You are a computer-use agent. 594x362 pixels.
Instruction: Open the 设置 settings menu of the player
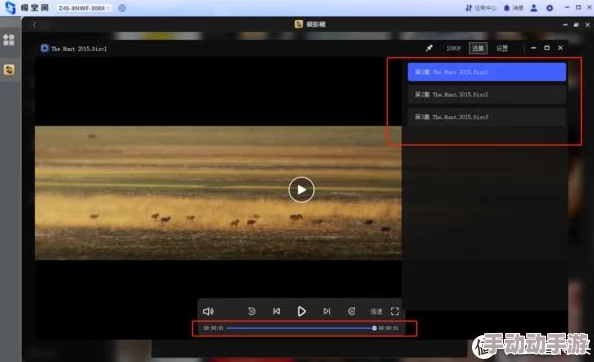coord(502,48)
